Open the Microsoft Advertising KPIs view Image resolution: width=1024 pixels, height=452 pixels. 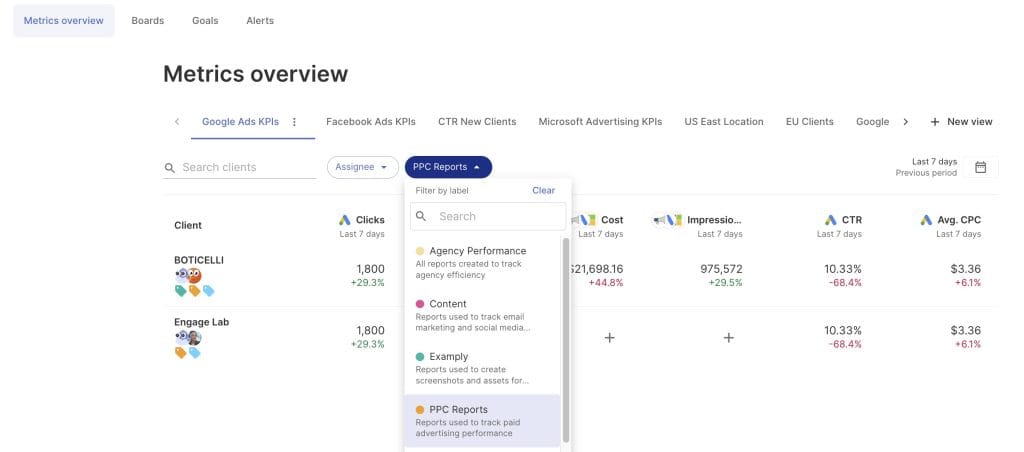pyautogui.click(x=600, y=121)
